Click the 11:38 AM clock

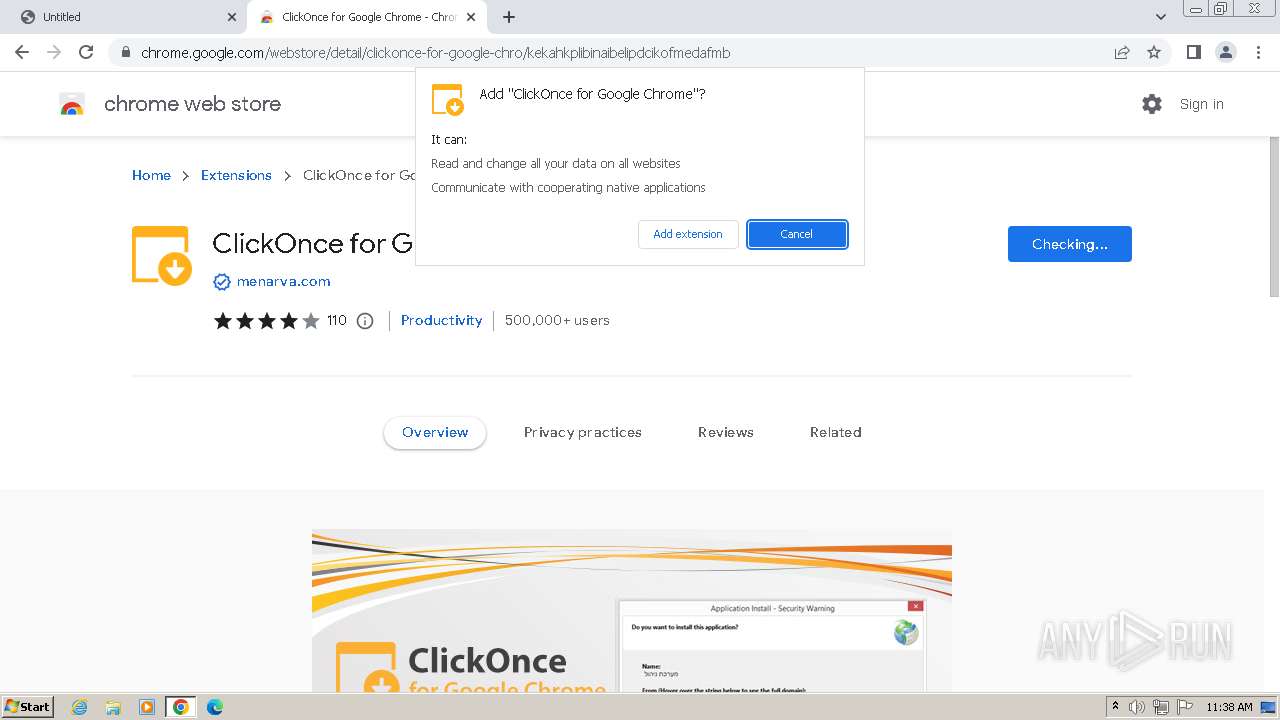(x=1229, y=707)
